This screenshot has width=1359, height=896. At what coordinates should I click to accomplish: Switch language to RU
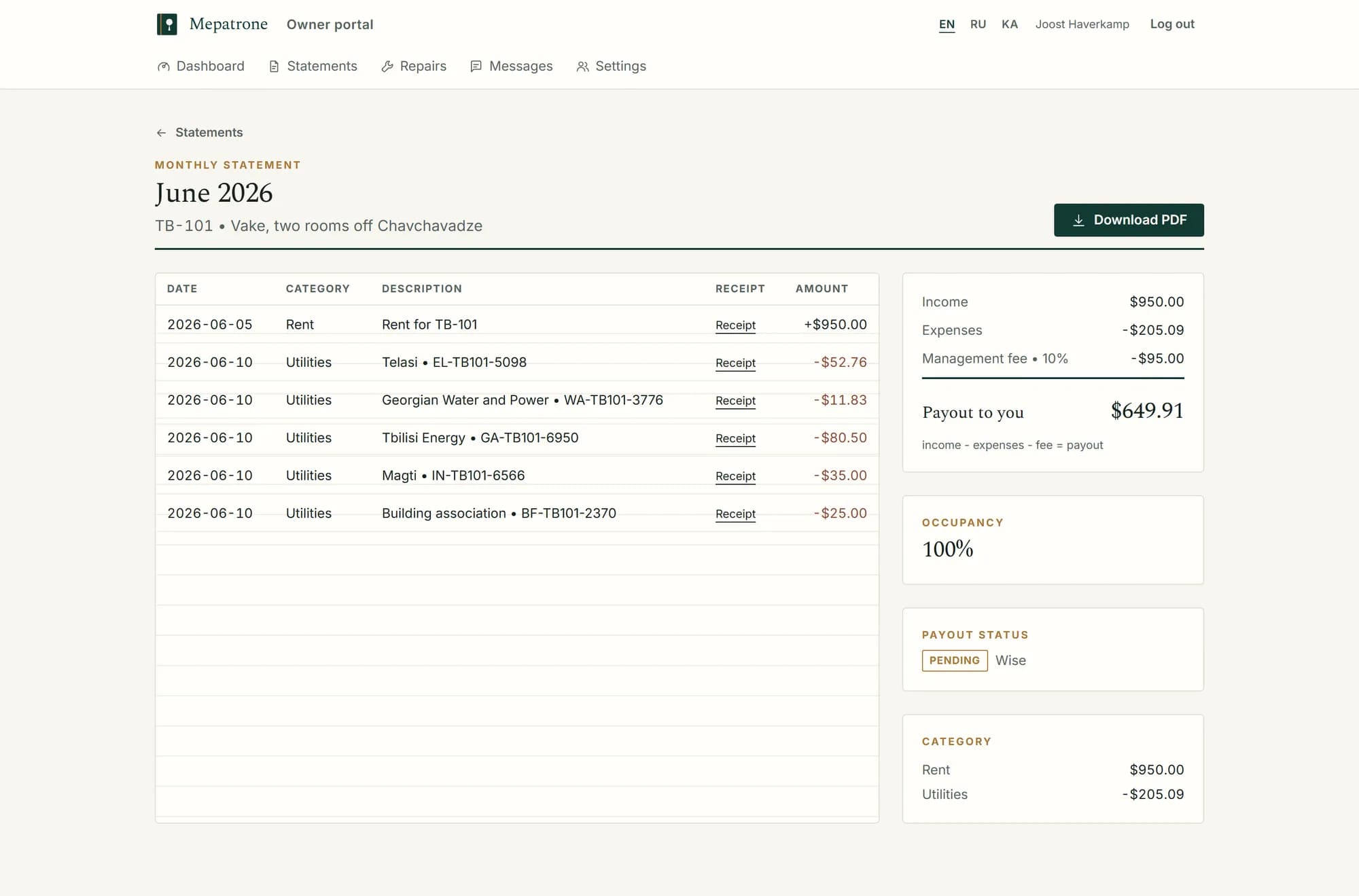click(978, 24)
